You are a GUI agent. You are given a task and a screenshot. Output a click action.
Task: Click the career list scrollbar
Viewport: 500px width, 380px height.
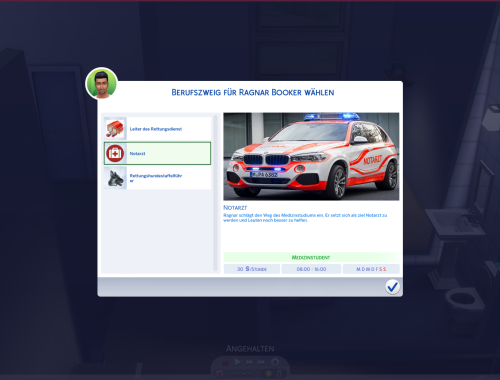point(216,193)
